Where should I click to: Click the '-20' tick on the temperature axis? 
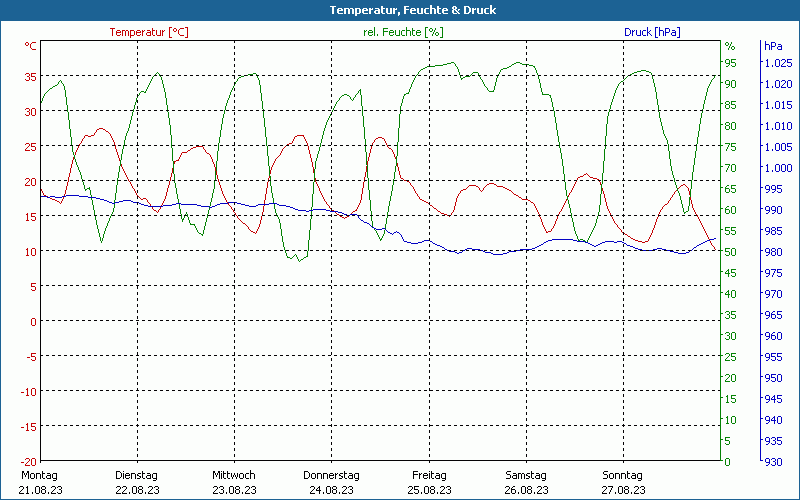coord(29,462)
